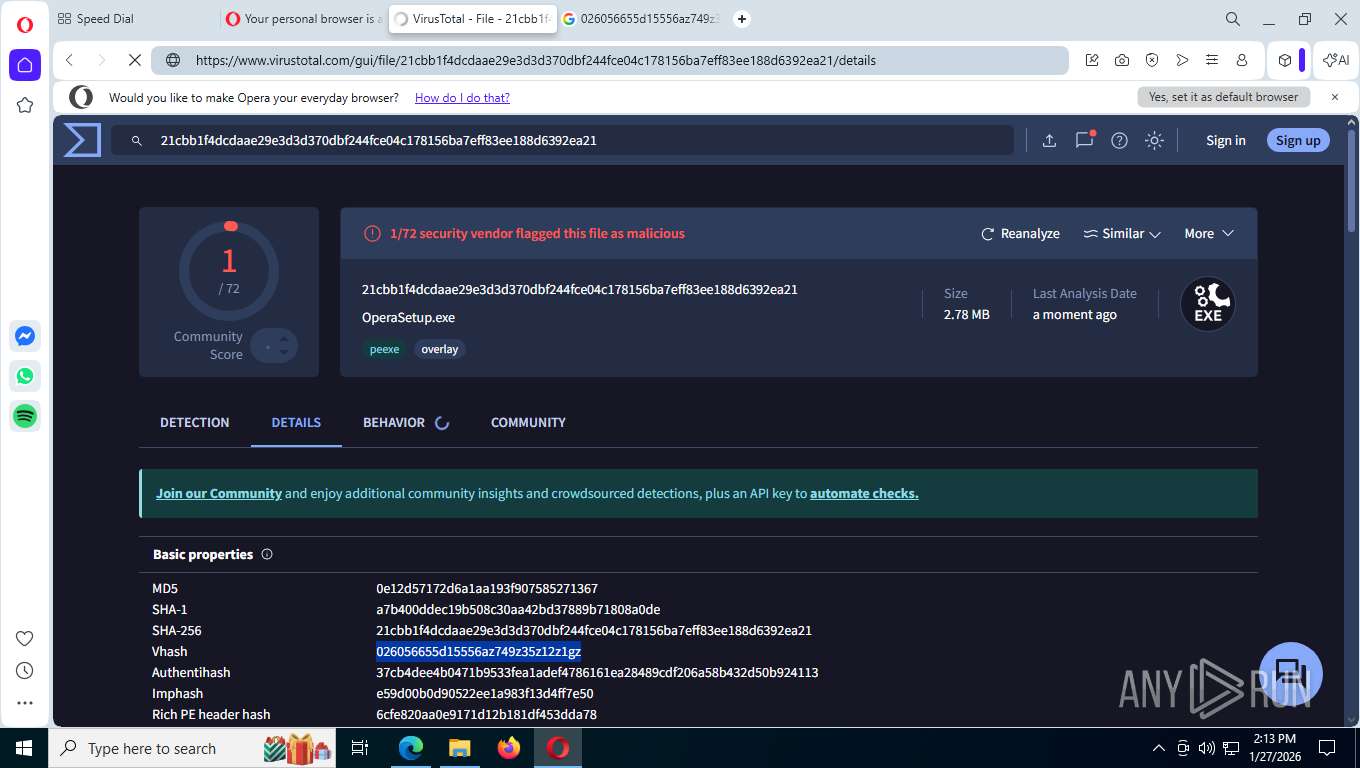Open heart pinboards sidebar icon
Image resolution: width=1360 pixels, height=768 pixels.
(x=25, y=639)
